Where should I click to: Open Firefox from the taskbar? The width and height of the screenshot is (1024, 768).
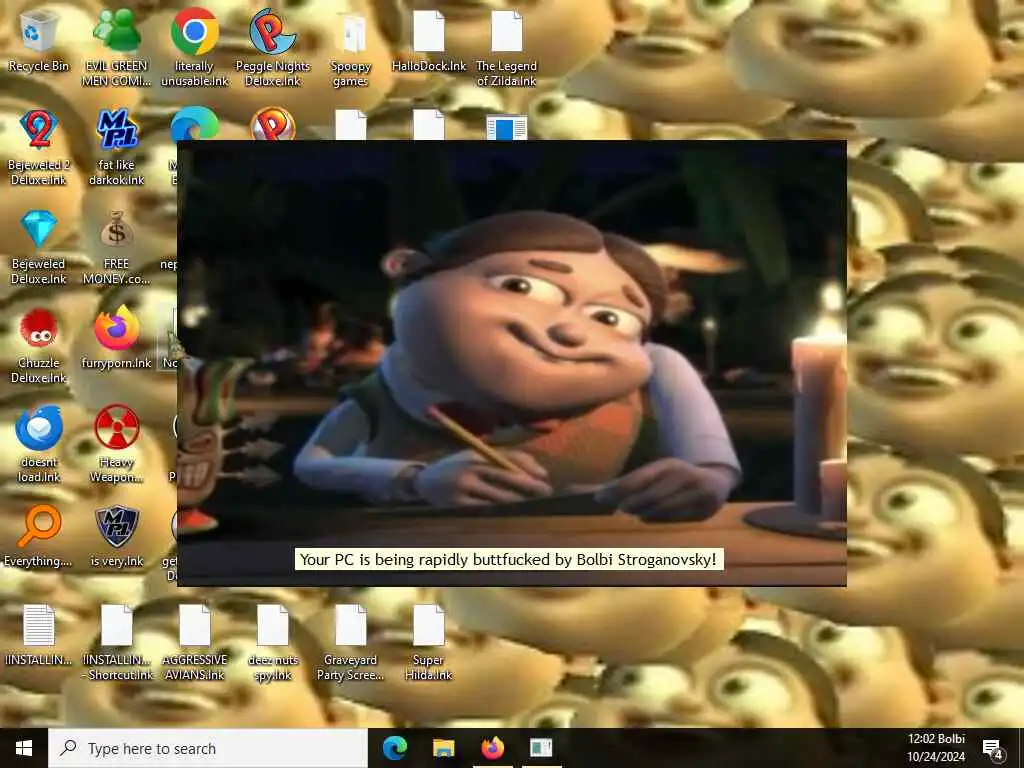point(492,748)
